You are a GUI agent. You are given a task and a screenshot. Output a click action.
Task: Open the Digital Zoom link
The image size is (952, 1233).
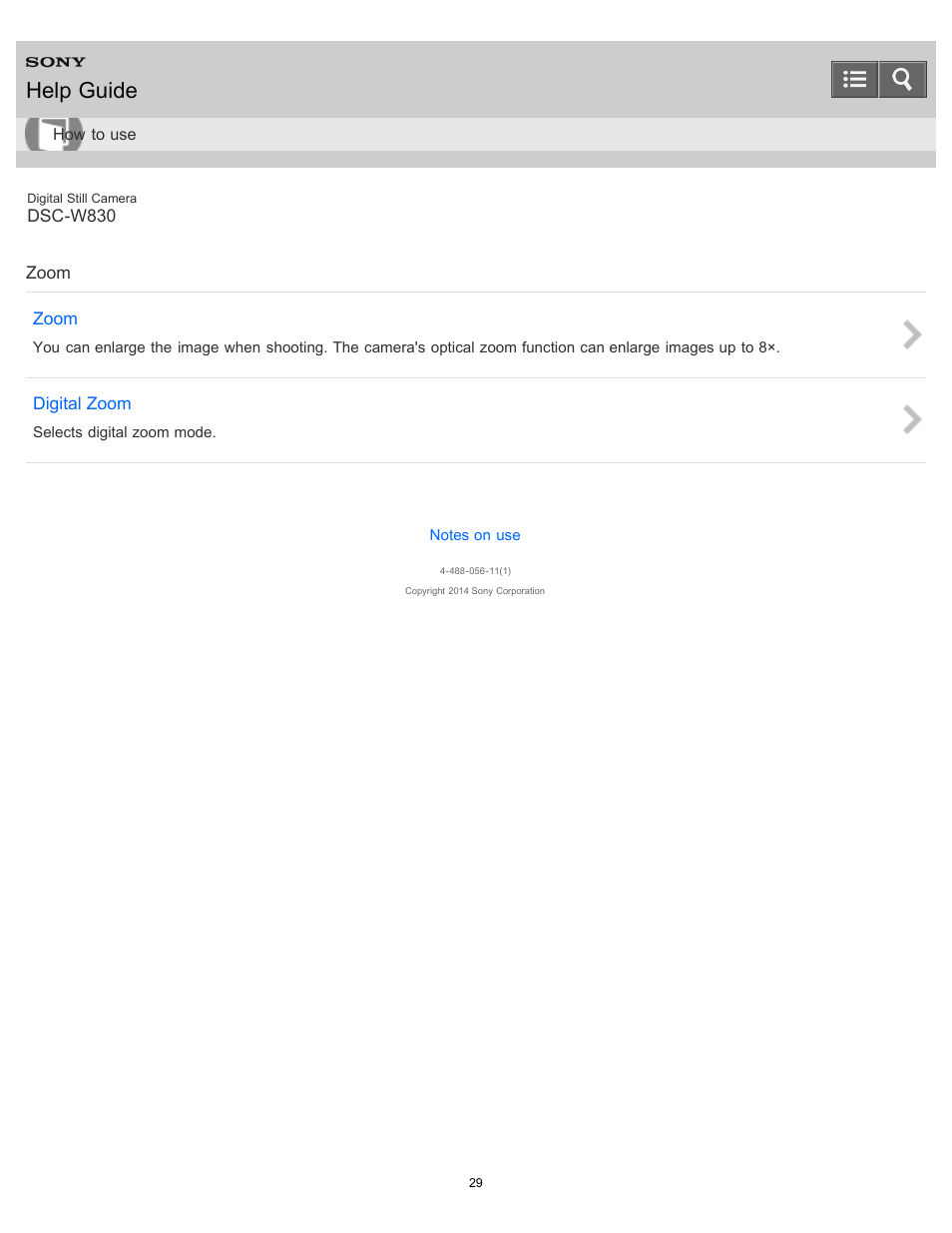(82, 403)
